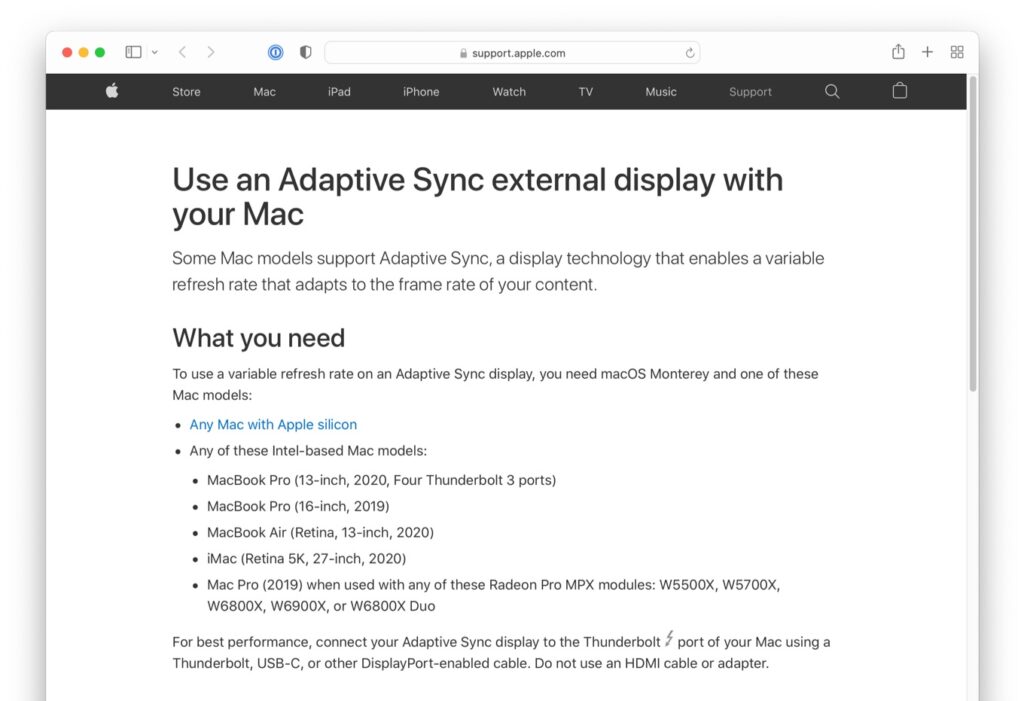Screen dimensions: 1024x701
Task: Click the page vertical scrollbar
Action: [972, 234]
